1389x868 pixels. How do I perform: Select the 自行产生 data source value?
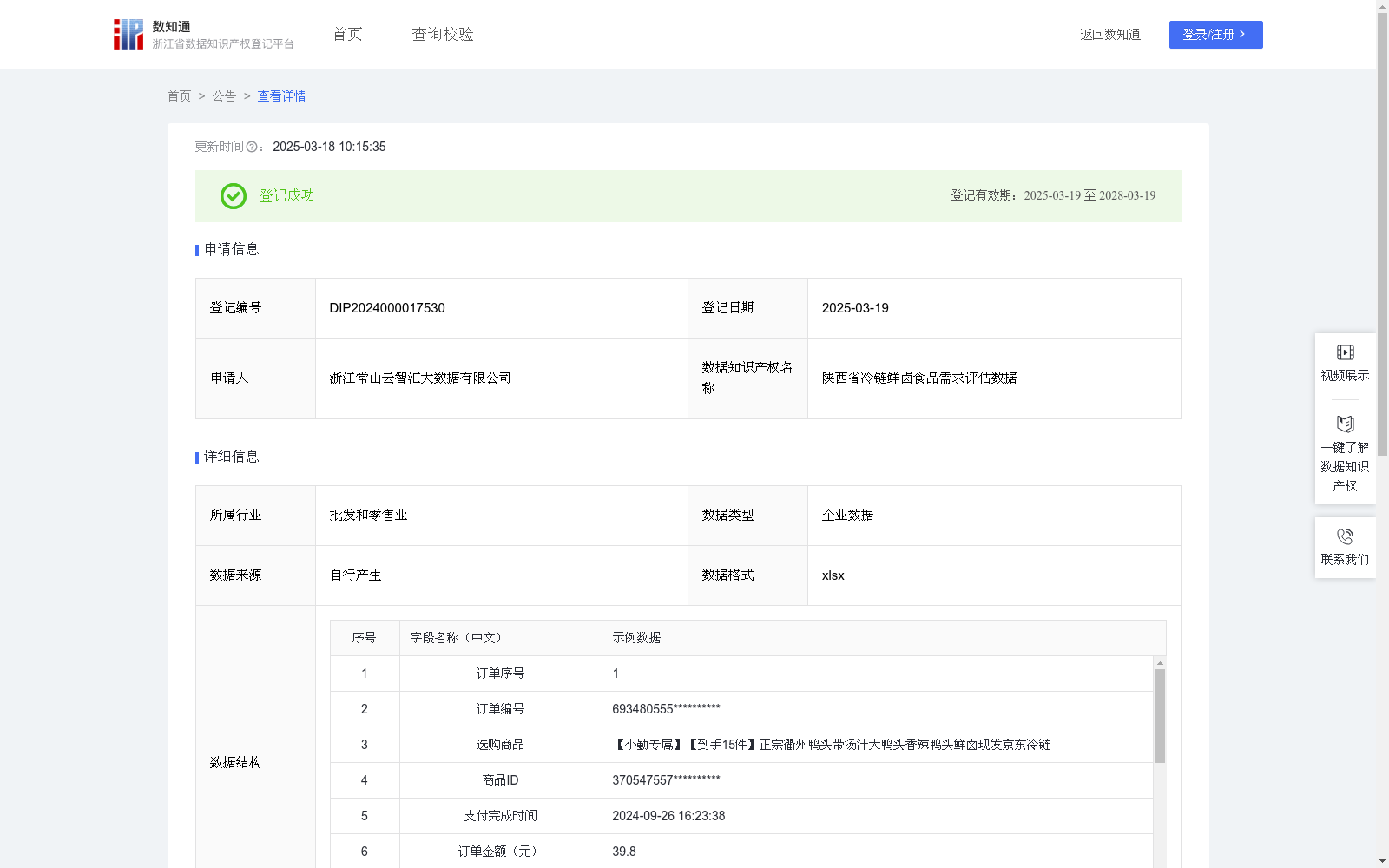point(355,575)
